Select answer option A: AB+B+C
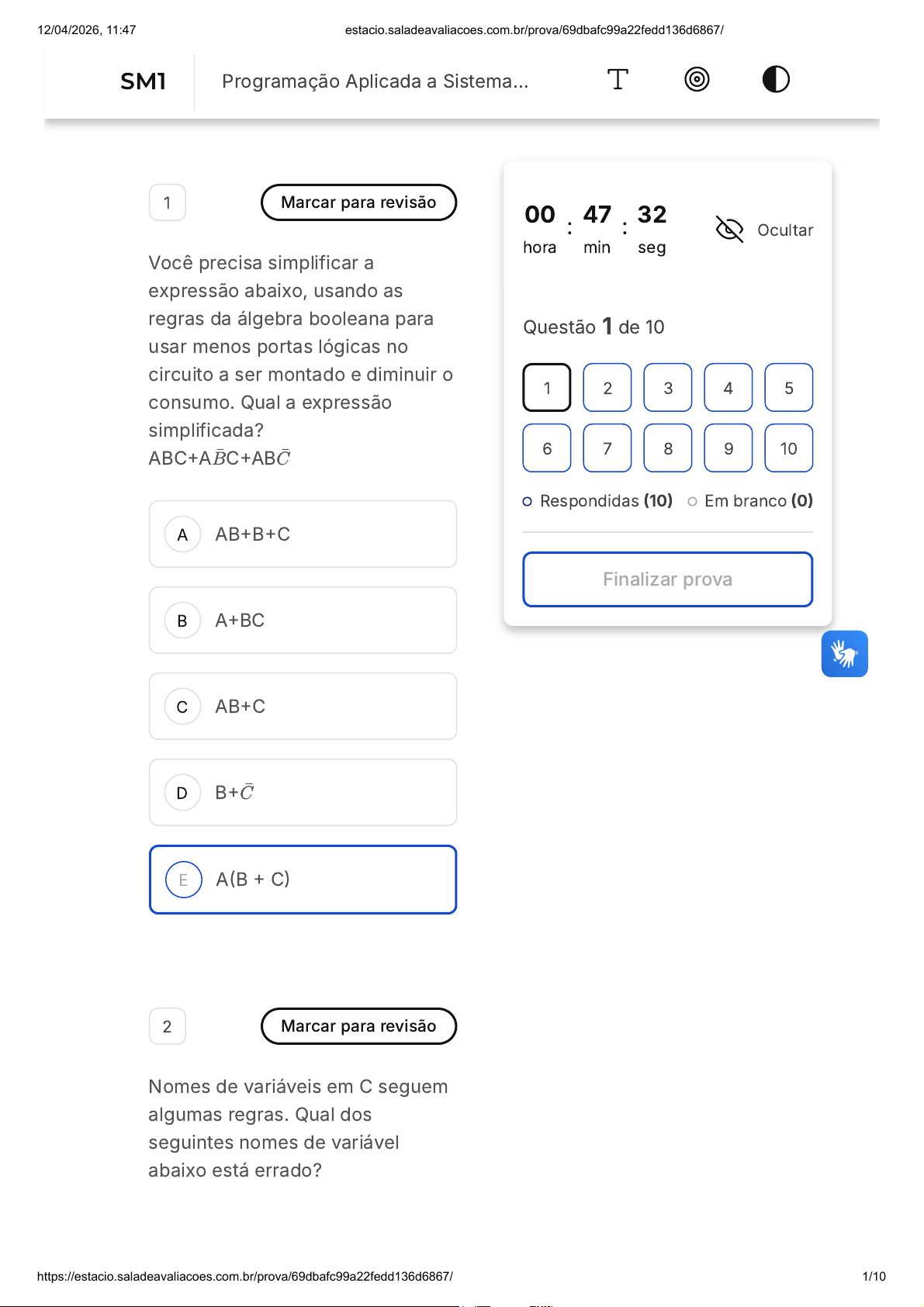Image resolution: width=924 pixels, height=1307 pixels. click(x=303, y=534)
